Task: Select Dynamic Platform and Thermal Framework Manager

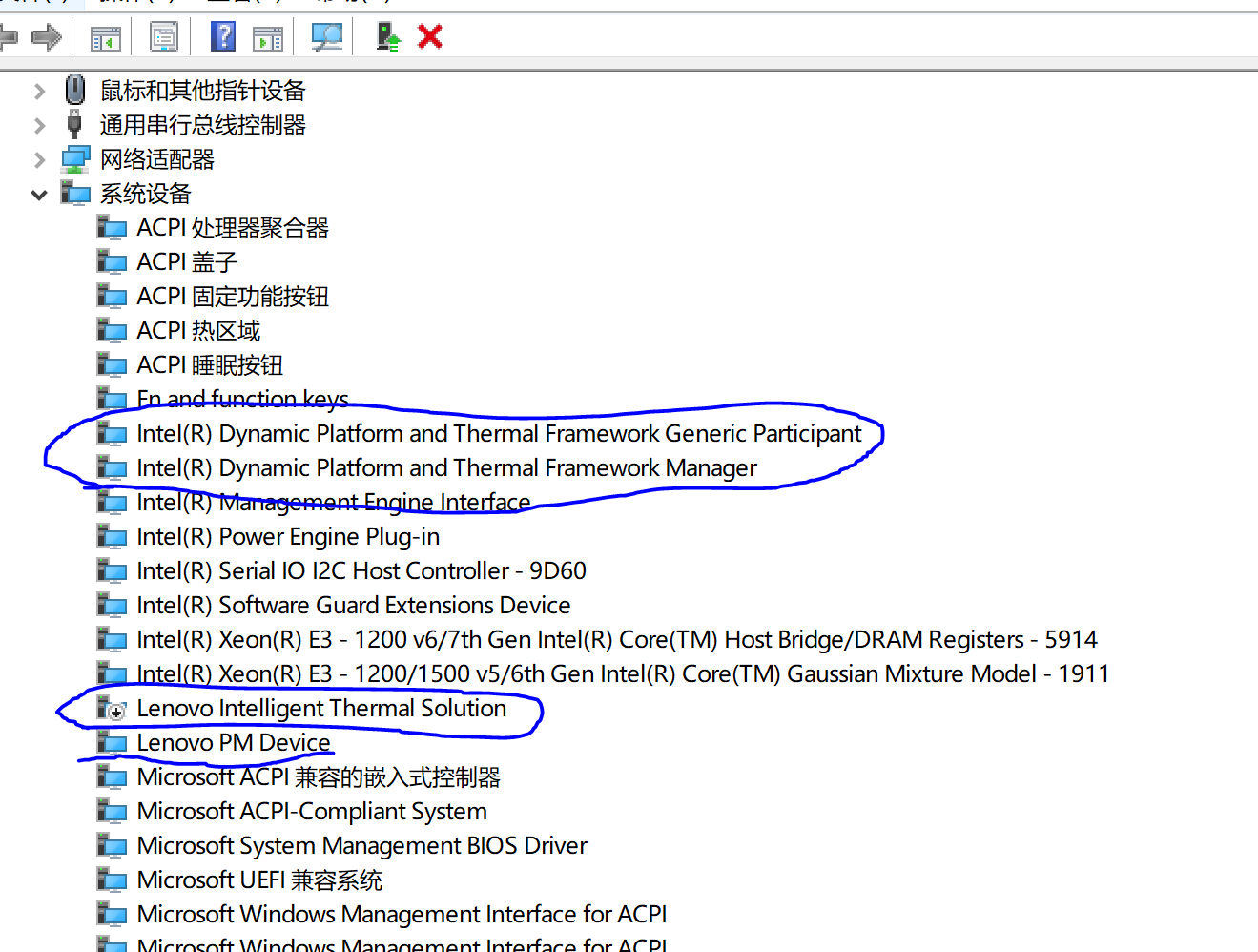Action: pyautogui.click(x=446, y=468)
